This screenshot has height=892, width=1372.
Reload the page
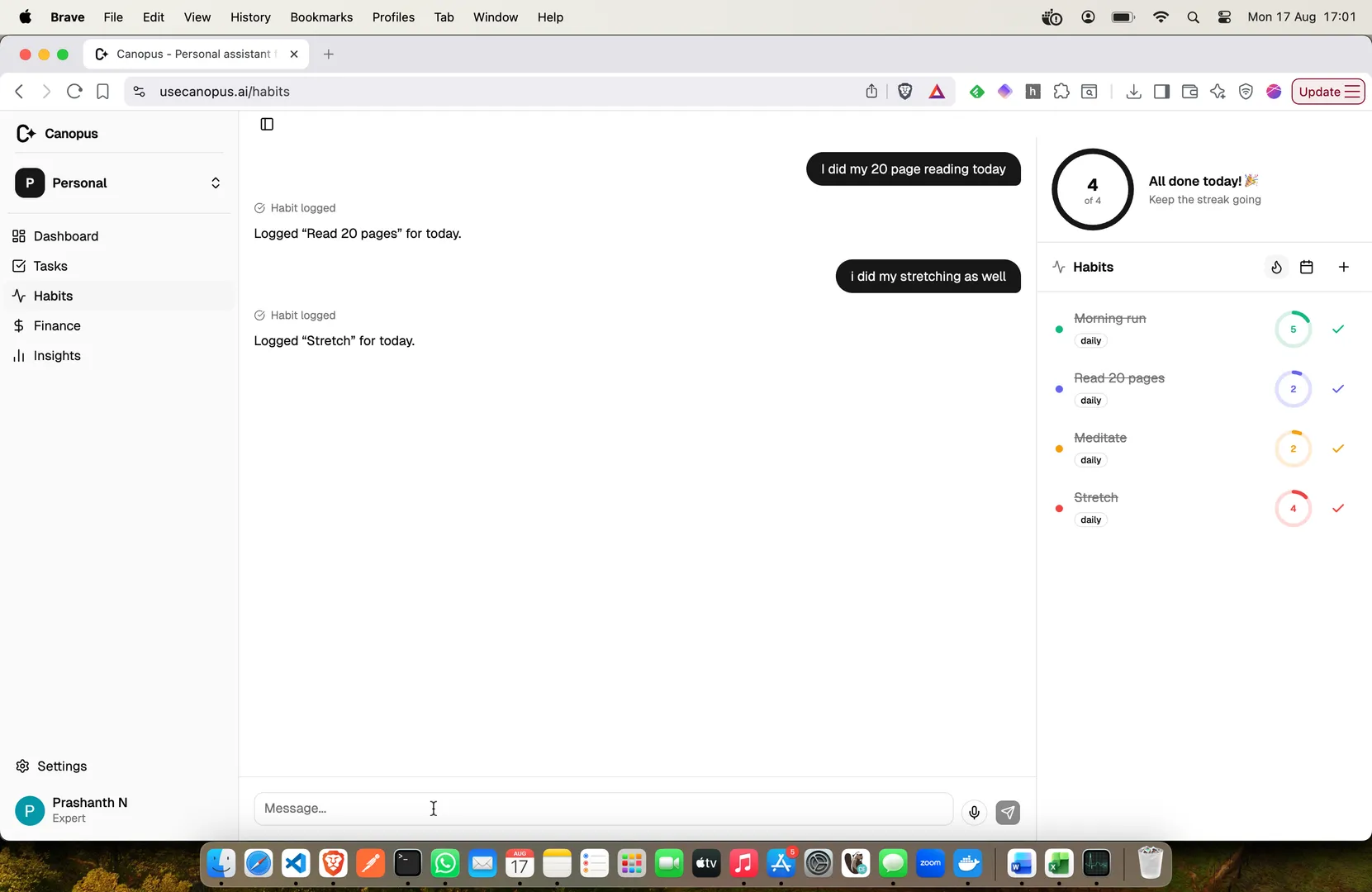pyautogui.click(x=74, y=92)
